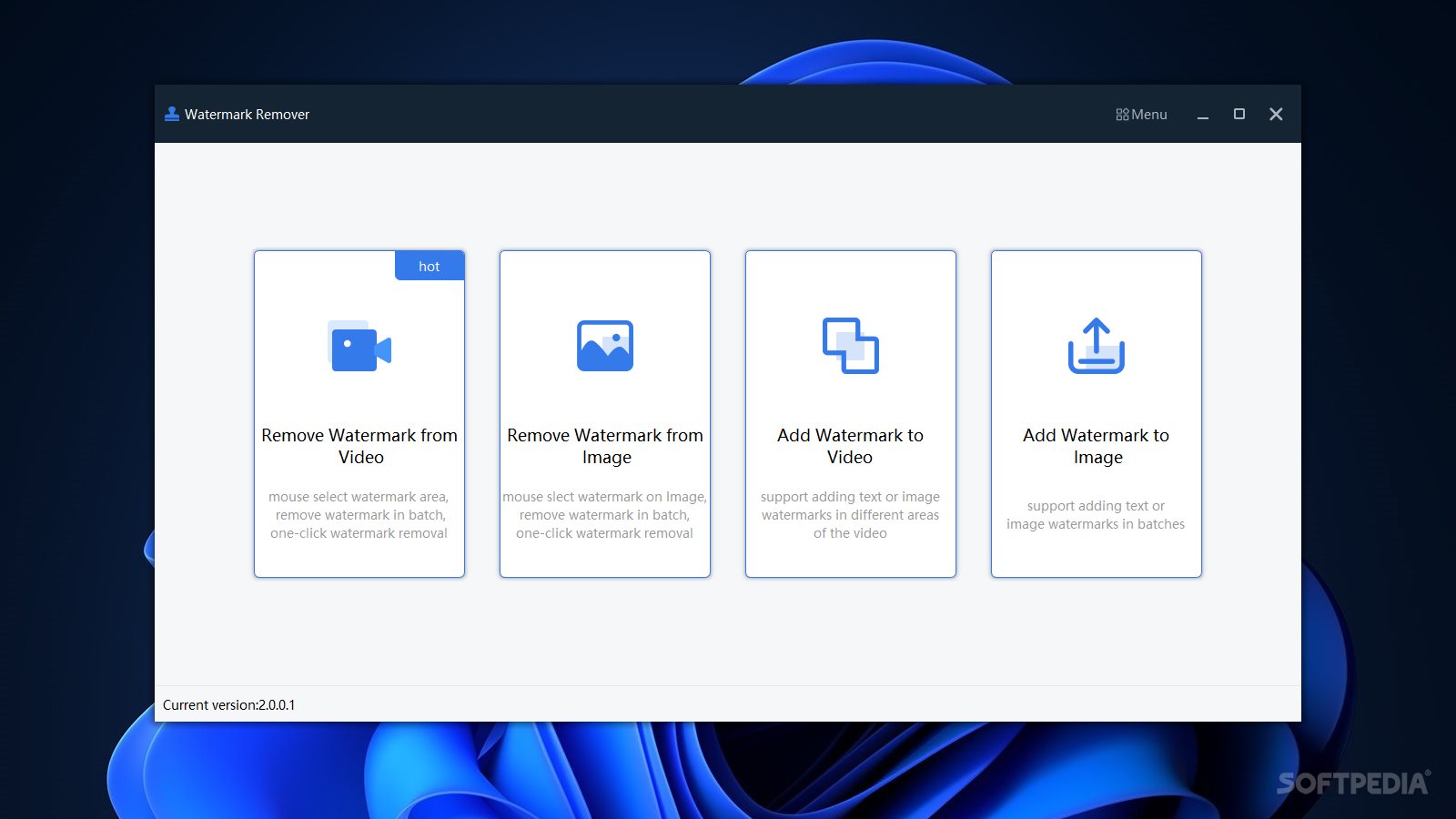Viewport: 1456px width, 819px height.
Task: Close the Watermark Remover window
Action: tap(1276, 114)
